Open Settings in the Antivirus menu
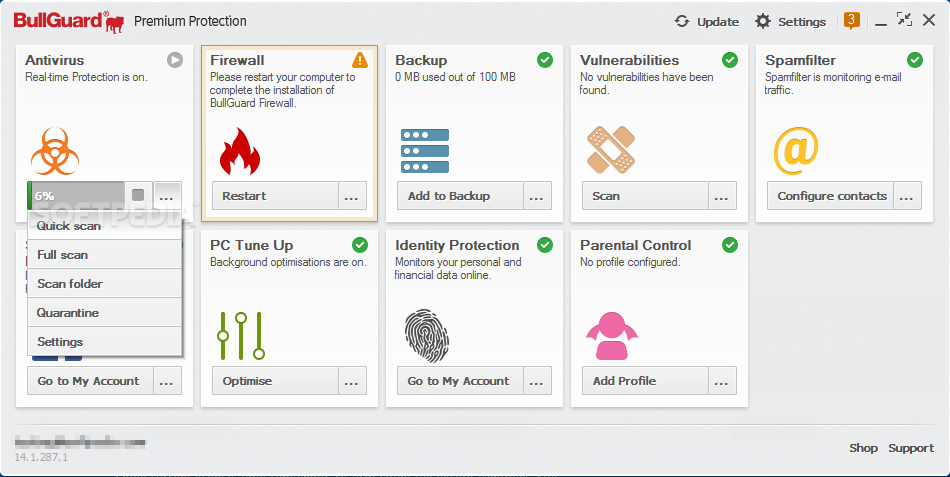This screenshot has width=950, height=477. pos(105,341)
